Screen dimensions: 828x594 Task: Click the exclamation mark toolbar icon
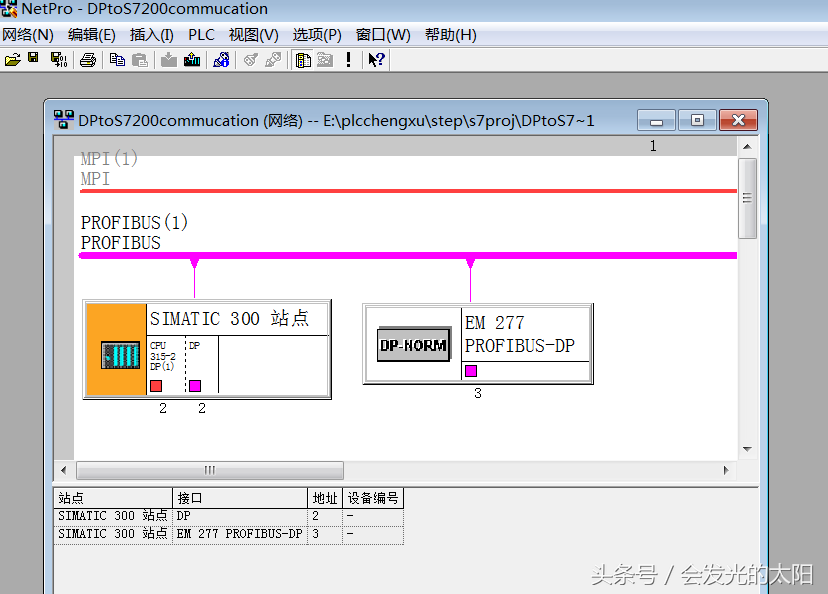click(348, 60)
